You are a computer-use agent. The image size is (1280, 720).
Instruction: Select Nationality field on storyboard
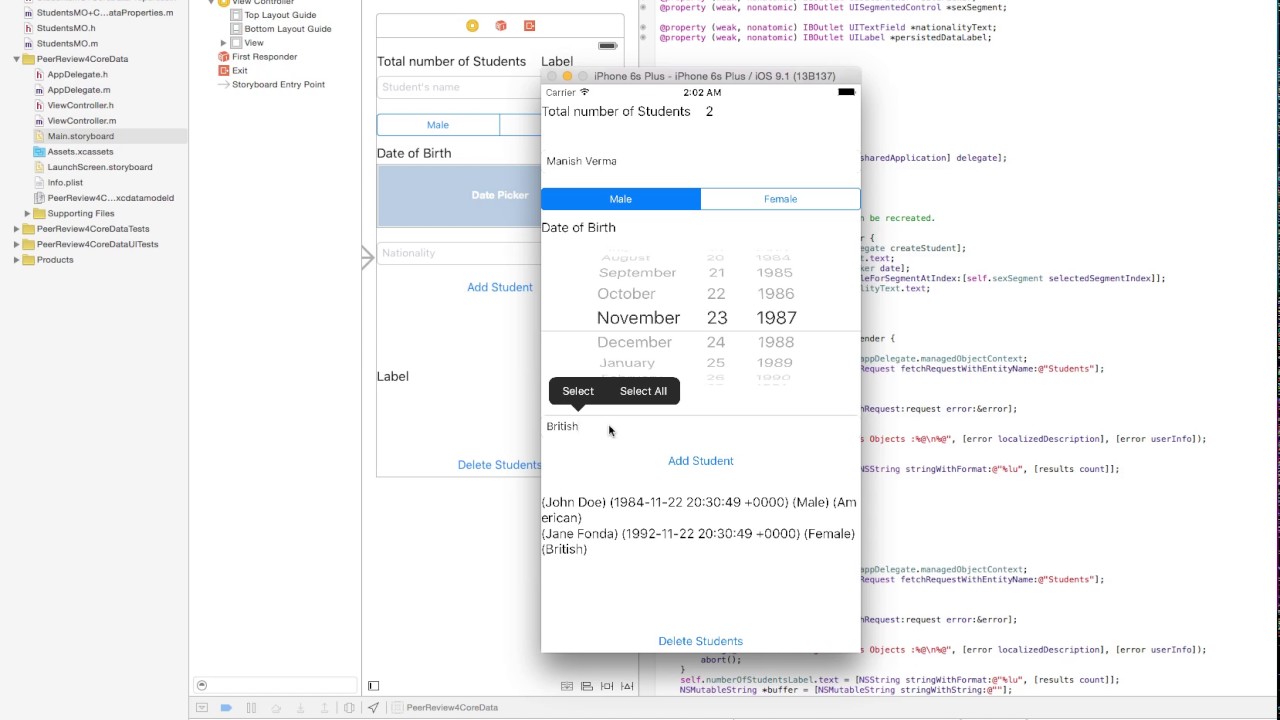tap(459, 253)
